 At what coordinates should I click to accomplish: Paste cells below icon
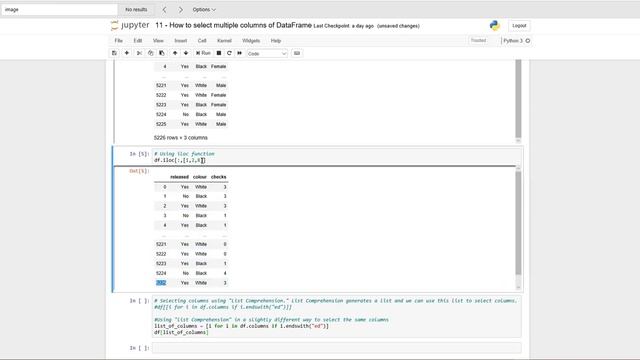click(162, 53)
